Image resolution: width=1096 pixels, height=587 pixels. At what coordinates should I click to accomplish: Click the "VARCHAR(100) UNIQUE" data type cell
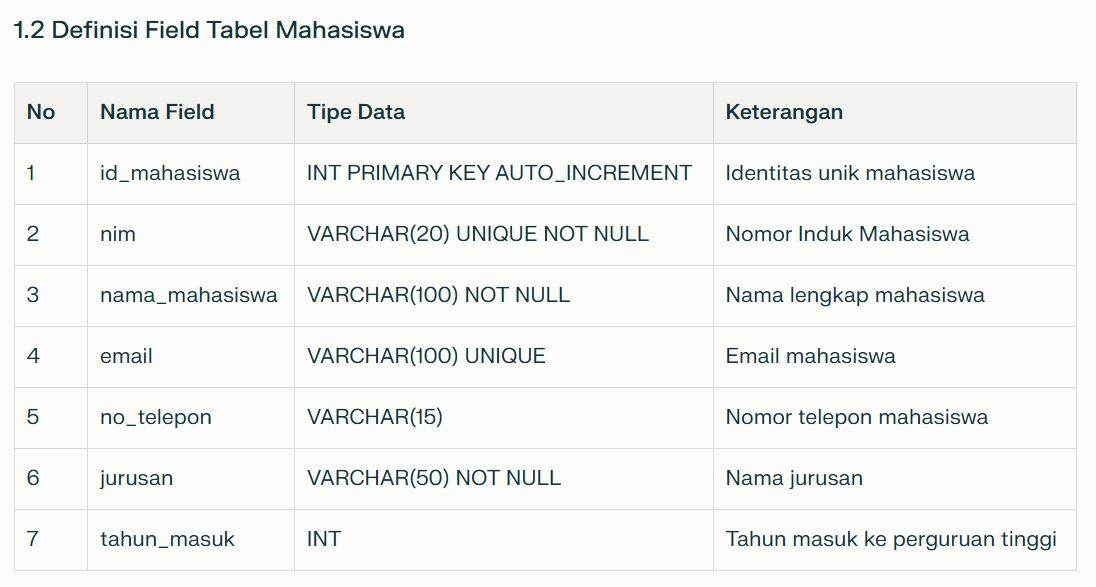(426, 356)
